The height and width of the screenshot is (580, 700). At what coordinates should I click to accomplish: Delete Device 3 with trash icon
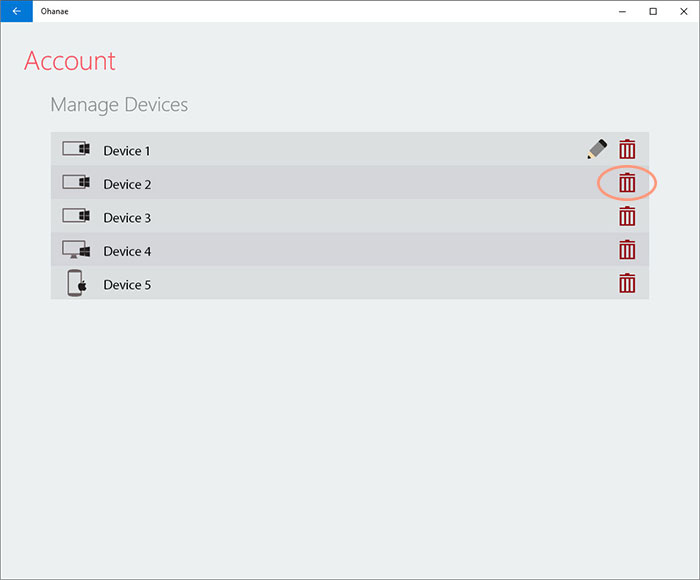[627, 216]
